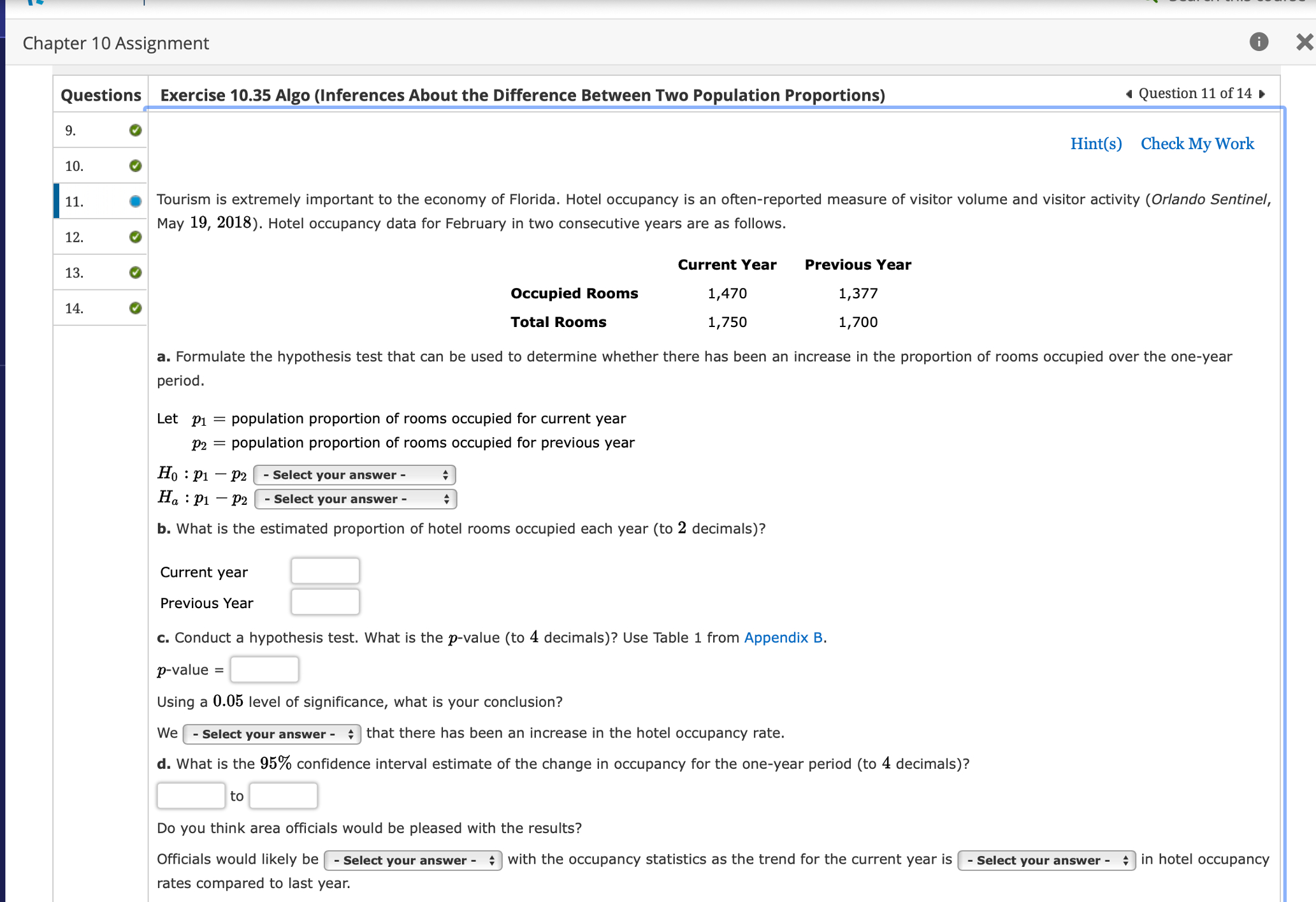Screen dimensions: 1316x902
Task: Open the Hint(s) link
Action: click(x=1095, y=143)
